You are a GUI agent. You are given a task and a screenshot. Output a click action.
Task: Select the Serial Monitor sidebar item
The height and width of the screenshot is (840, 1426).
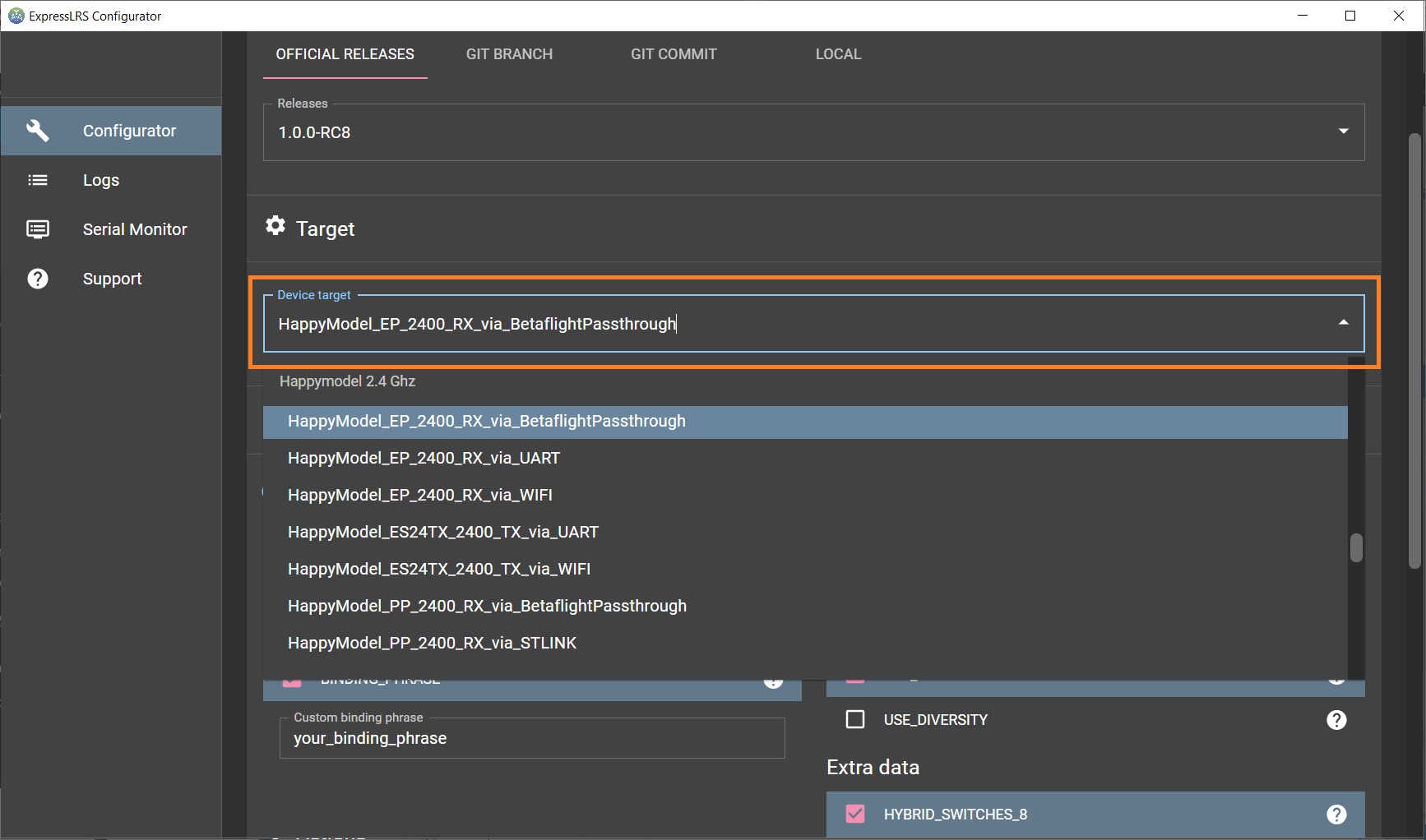tap(111, 229)
